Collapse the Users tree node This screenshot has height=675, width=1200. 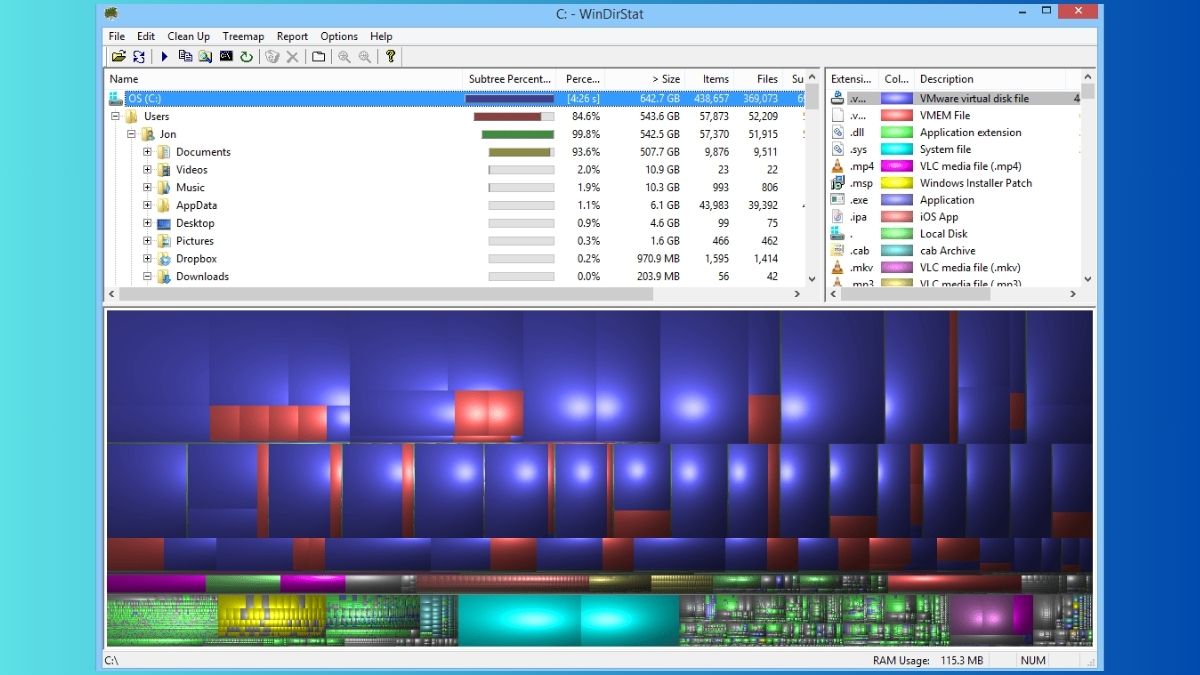(x=115, y=116)
